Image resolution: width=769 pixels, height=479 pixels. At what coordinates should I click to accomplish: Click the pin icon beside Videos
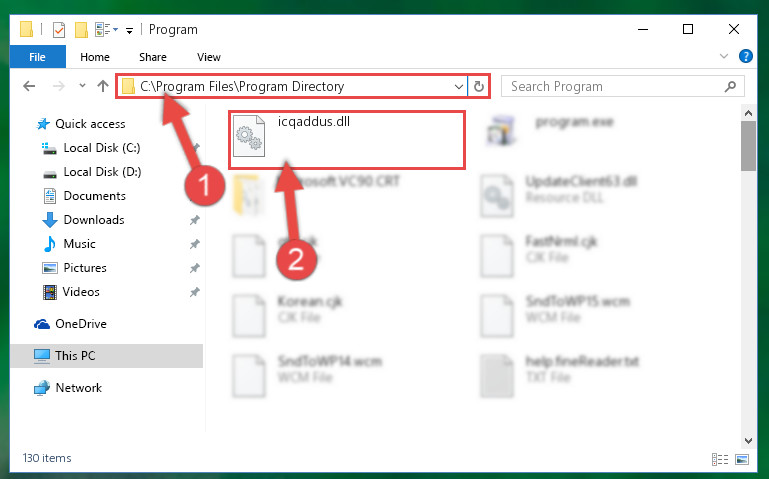(195, 292)
